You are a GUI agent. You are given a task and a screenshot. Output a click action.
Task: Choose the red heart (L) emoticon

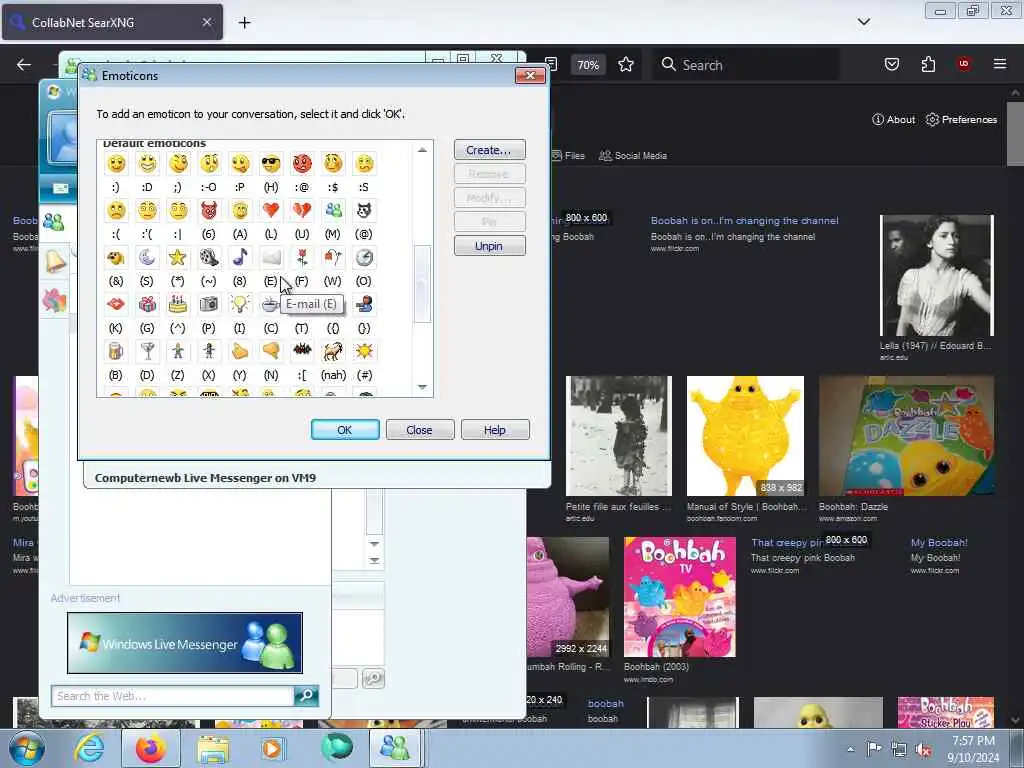coord(271,210)
